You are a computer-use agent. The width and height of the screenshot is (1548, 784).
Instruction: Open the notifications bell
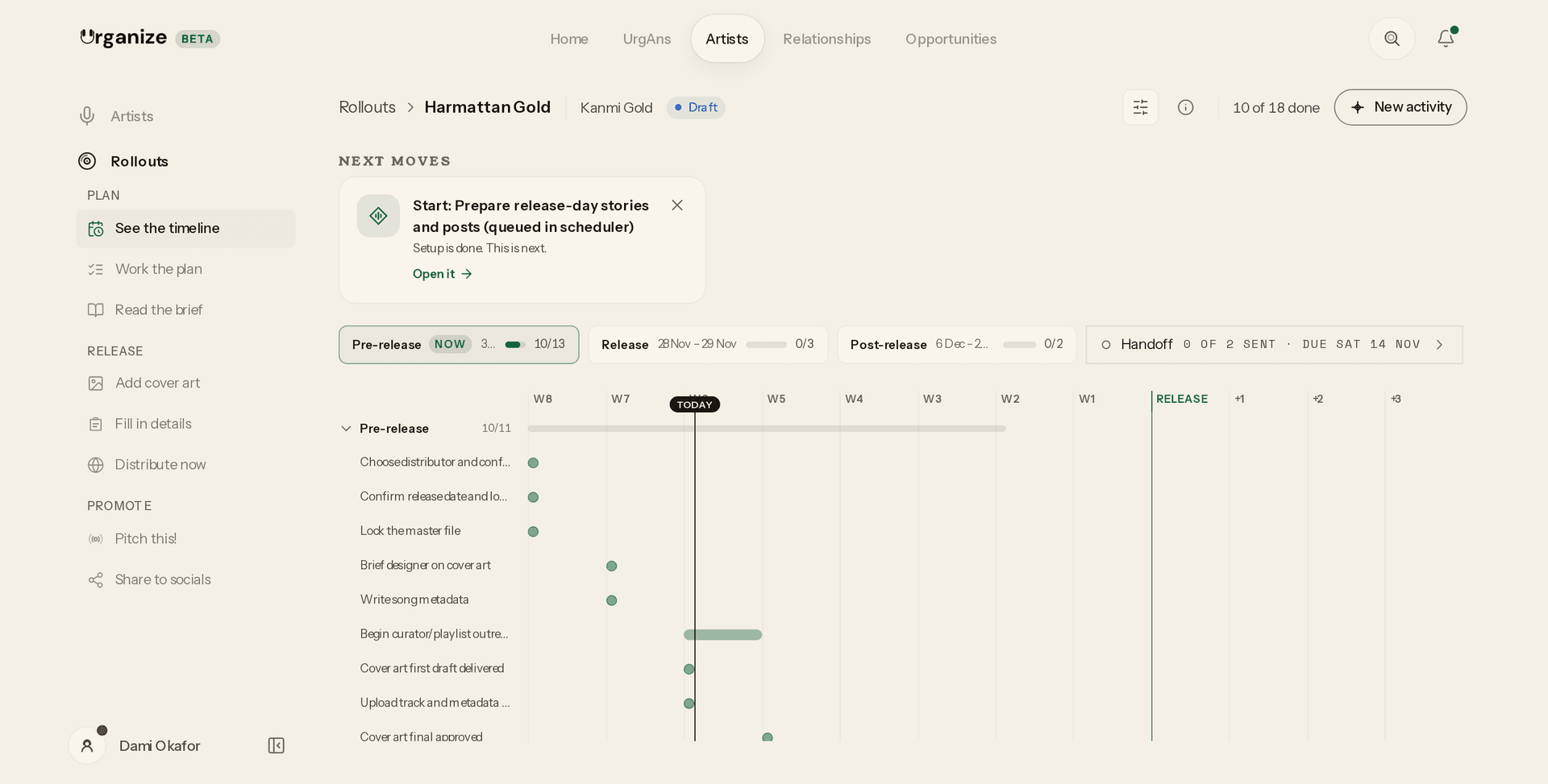pos(1446,39)
